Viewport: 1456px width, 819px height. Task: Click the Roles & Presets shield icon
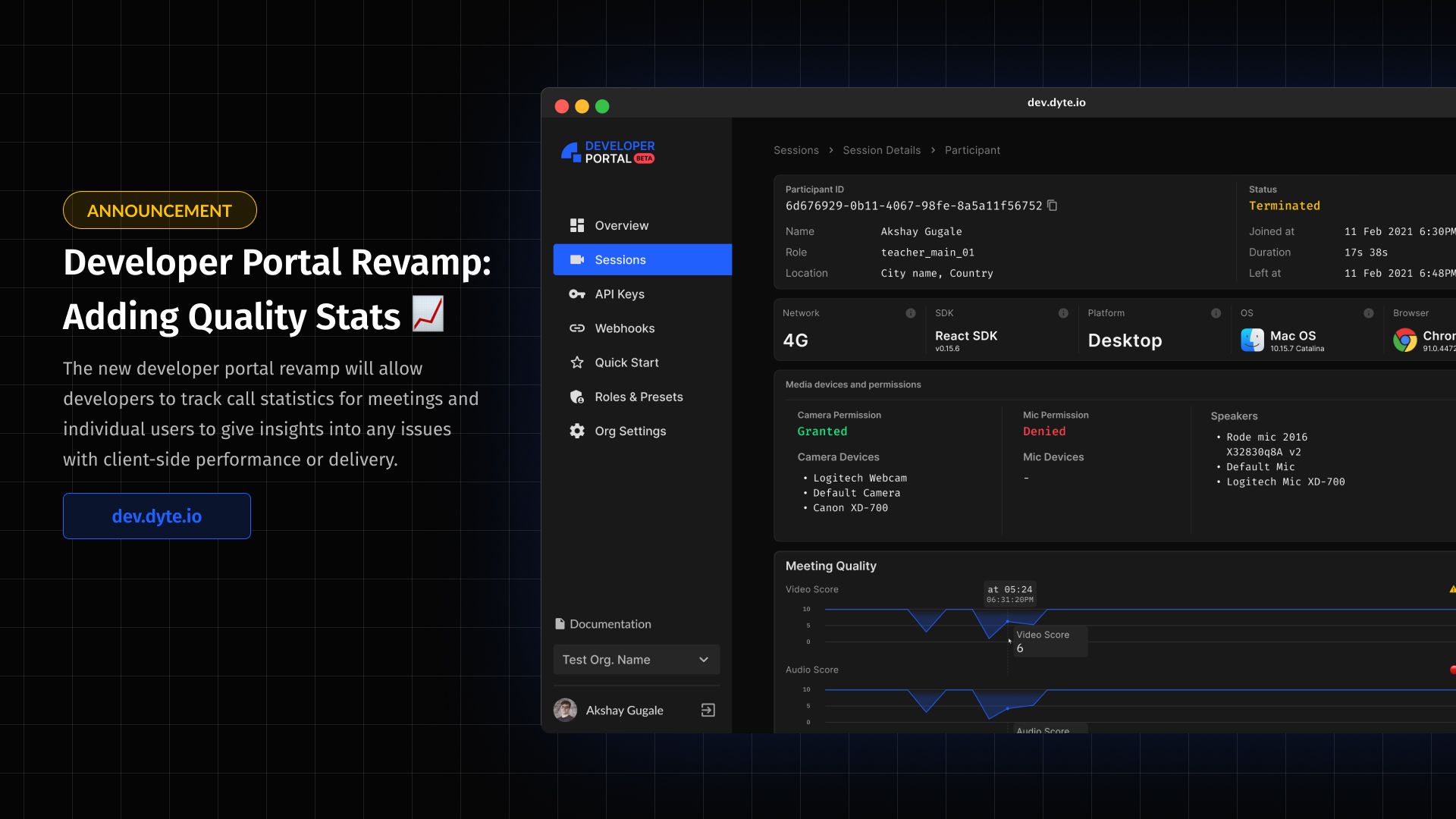coord(577,397)
